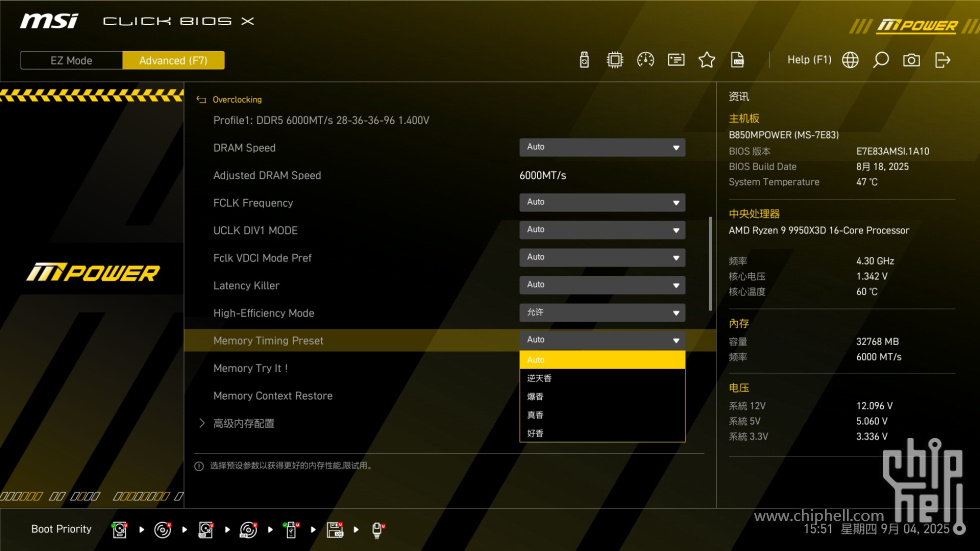Image resolution: width=980 pixels, height=551 pixels.
Task: Open the search magnifier icon
Action: (x=881, y=60)
